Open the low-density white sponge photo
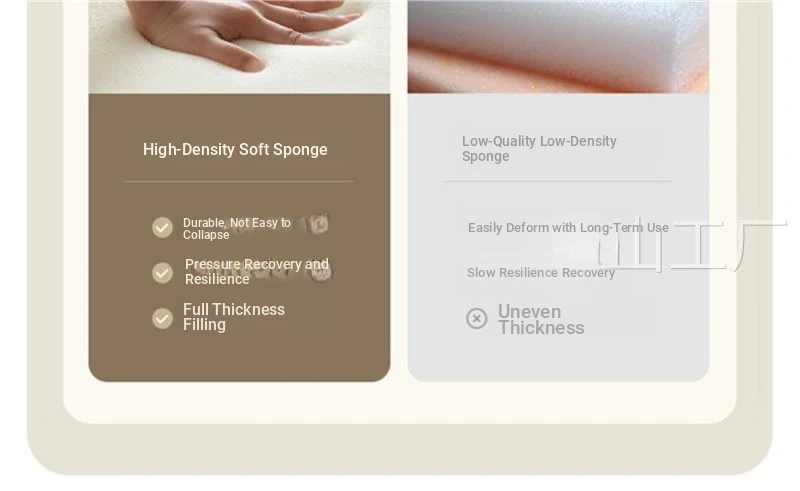Viewport: 800px width, 491px height. [x=558, y=46]
